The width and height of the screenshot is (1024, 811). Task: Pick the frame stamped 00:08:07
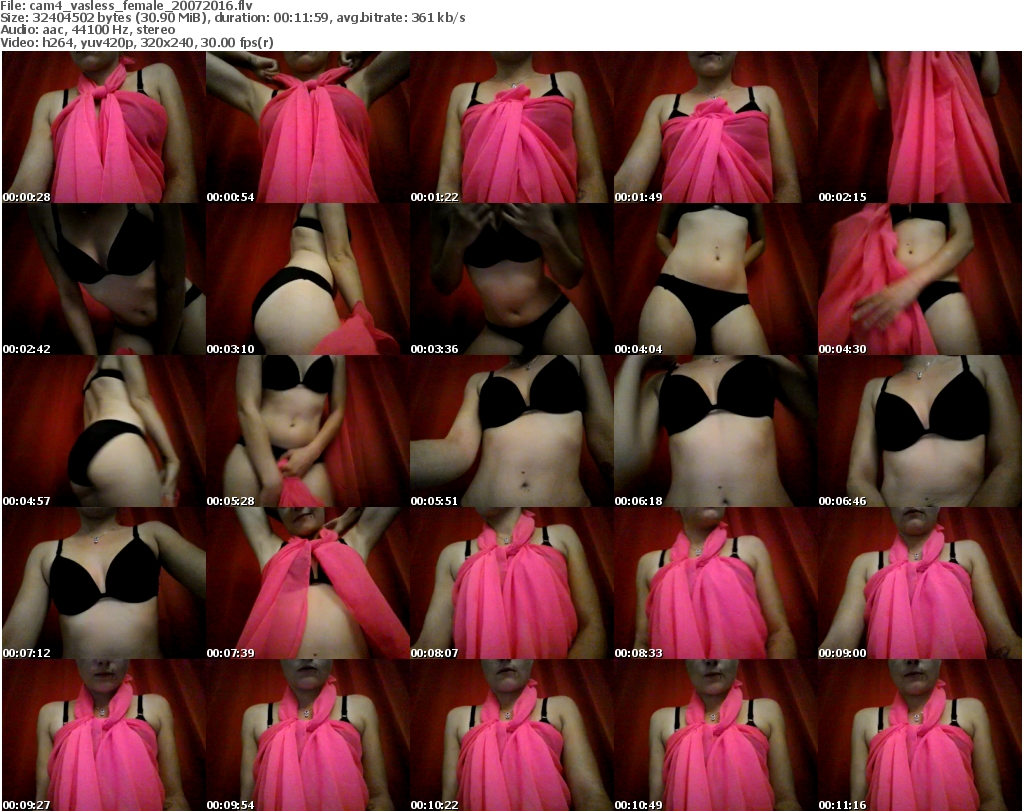pyautogui.click(x=511, y=583)
